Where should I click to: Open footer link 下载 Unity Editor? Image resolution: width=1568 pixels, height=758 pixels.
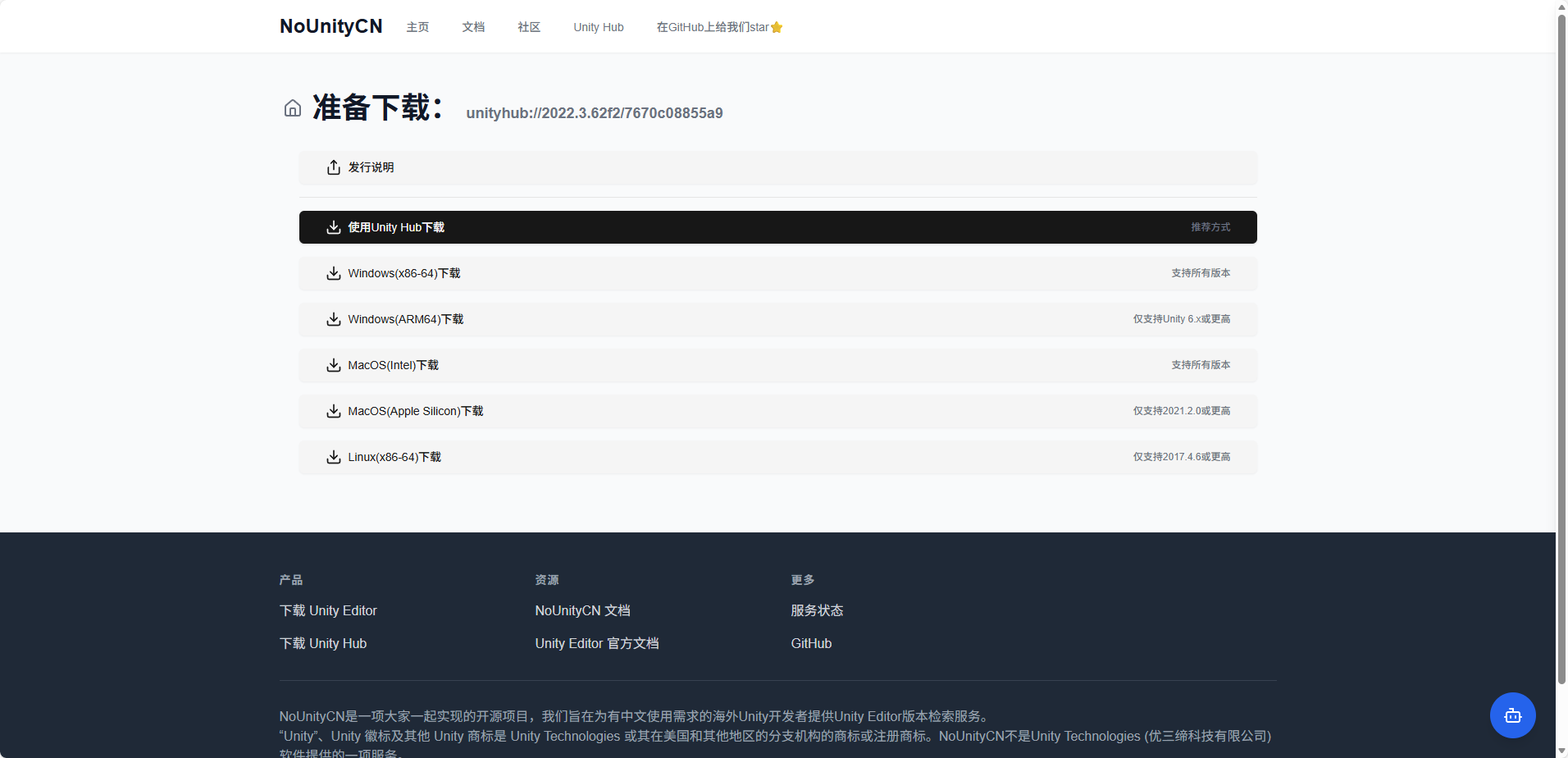click(328, 610)
